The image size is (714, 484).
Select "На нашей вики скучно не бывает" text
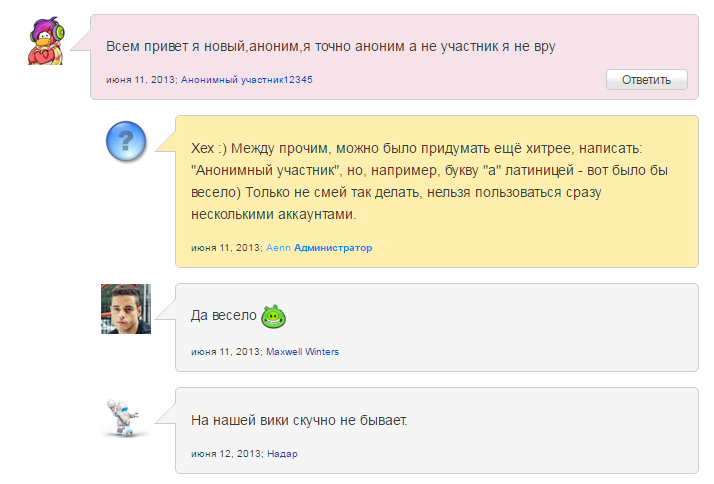(x=299, y=420)
